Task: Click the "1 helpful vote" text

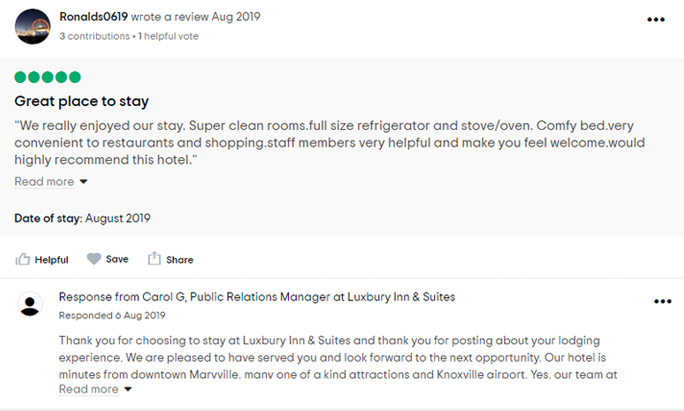Action: click(x=169, y=36)
